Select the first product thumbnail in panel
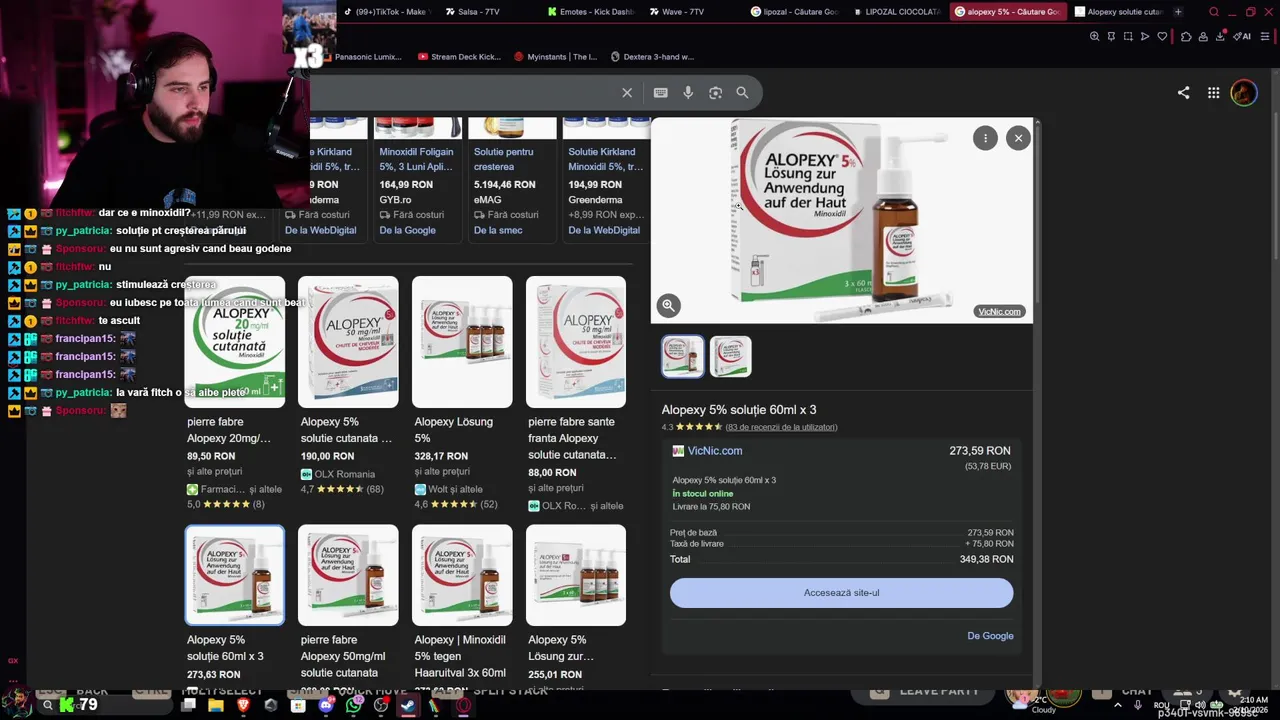The height and width of the screenshot is (720, 1280). [683, 356]
